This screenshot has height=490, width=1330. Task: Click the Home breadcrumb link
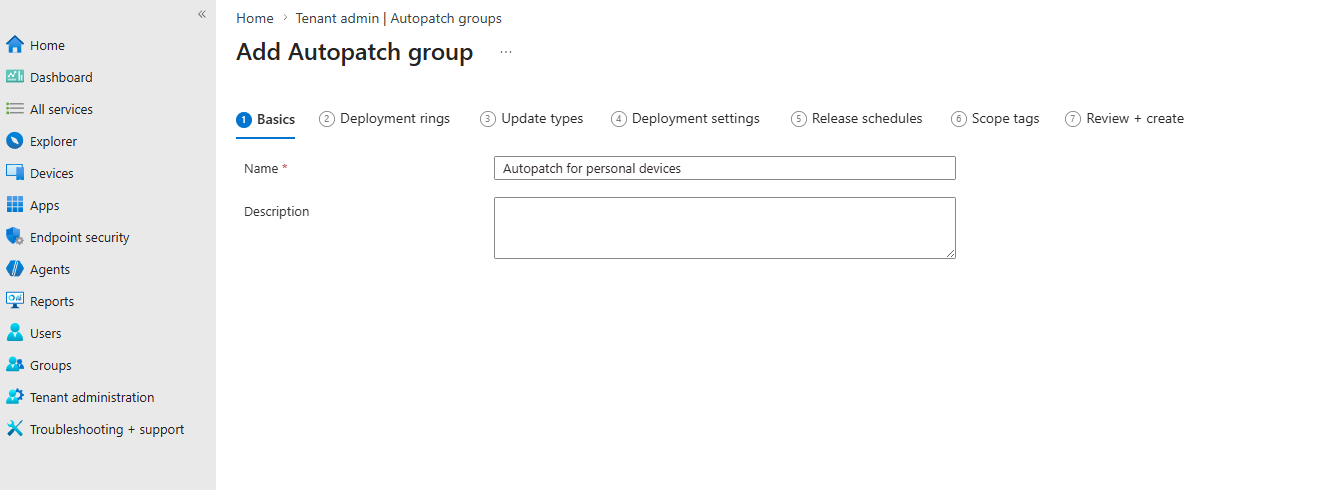click(x=255, y=18)
